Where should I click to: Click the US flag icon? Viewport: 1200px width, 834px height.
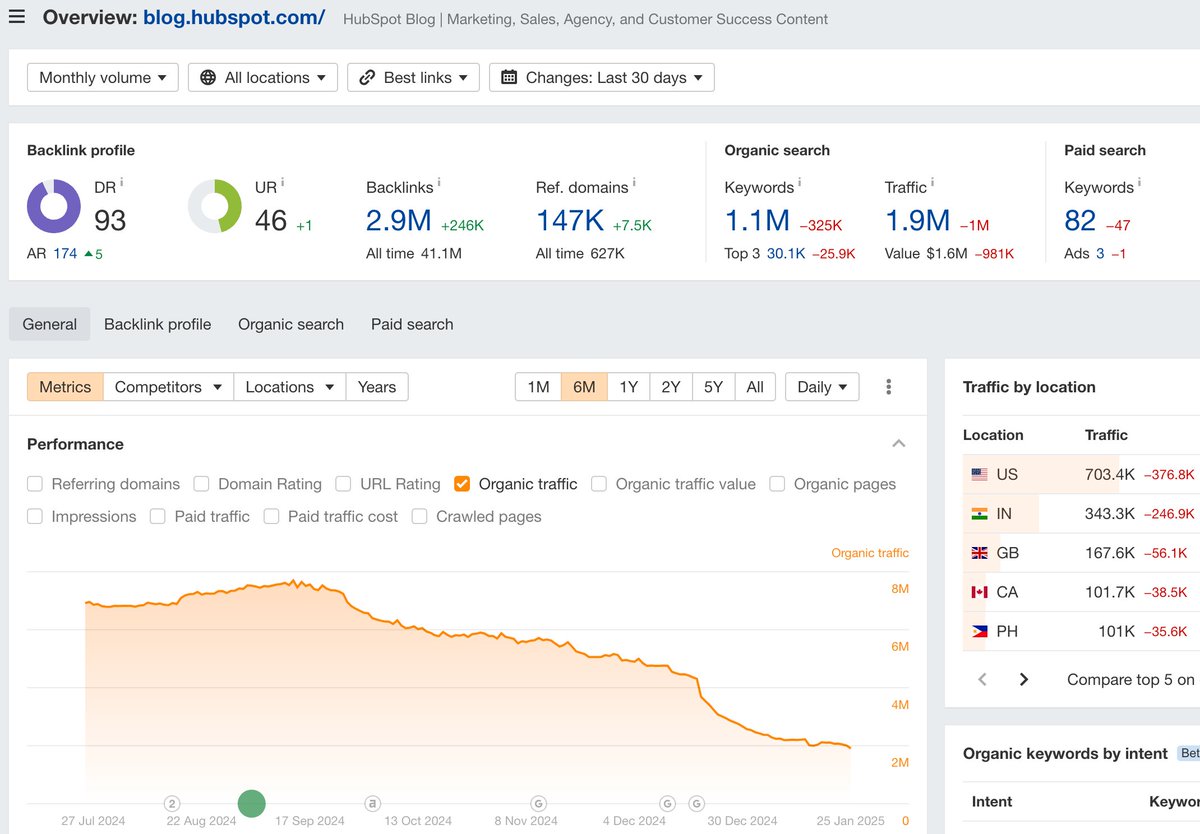(x=979, y=474)
